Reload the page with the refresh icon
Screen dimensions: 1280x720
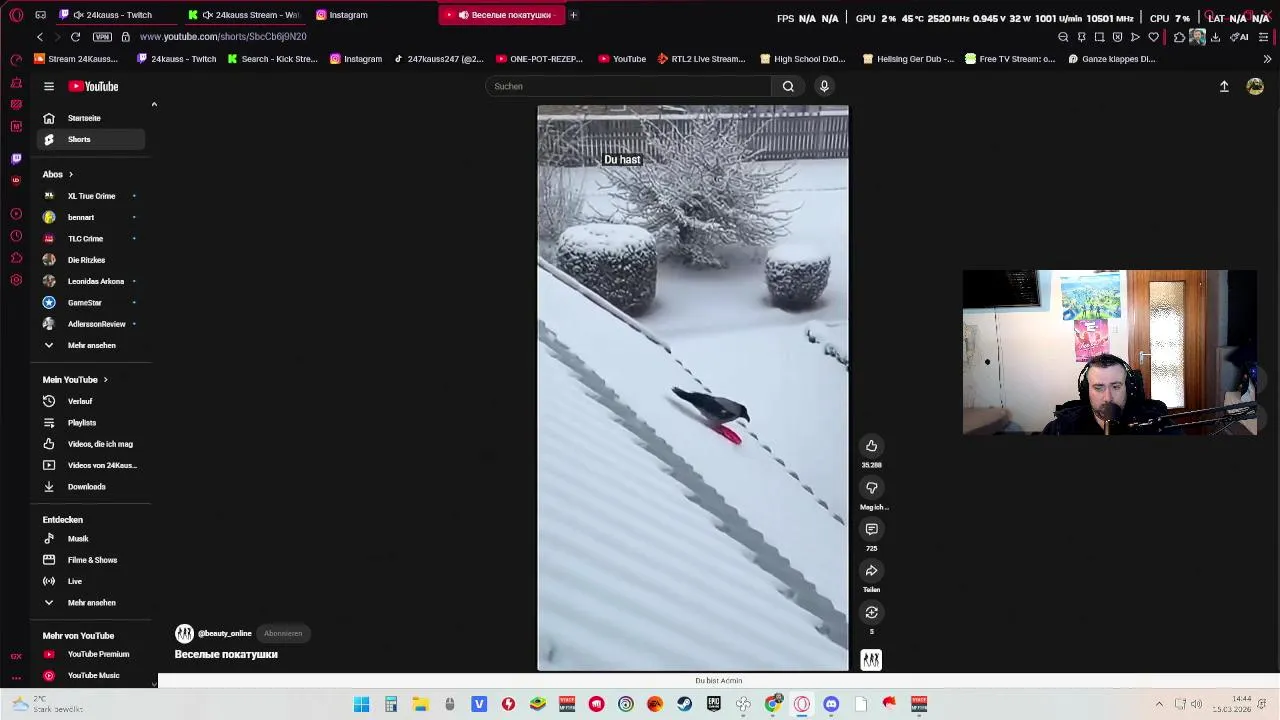pos(75,37)
